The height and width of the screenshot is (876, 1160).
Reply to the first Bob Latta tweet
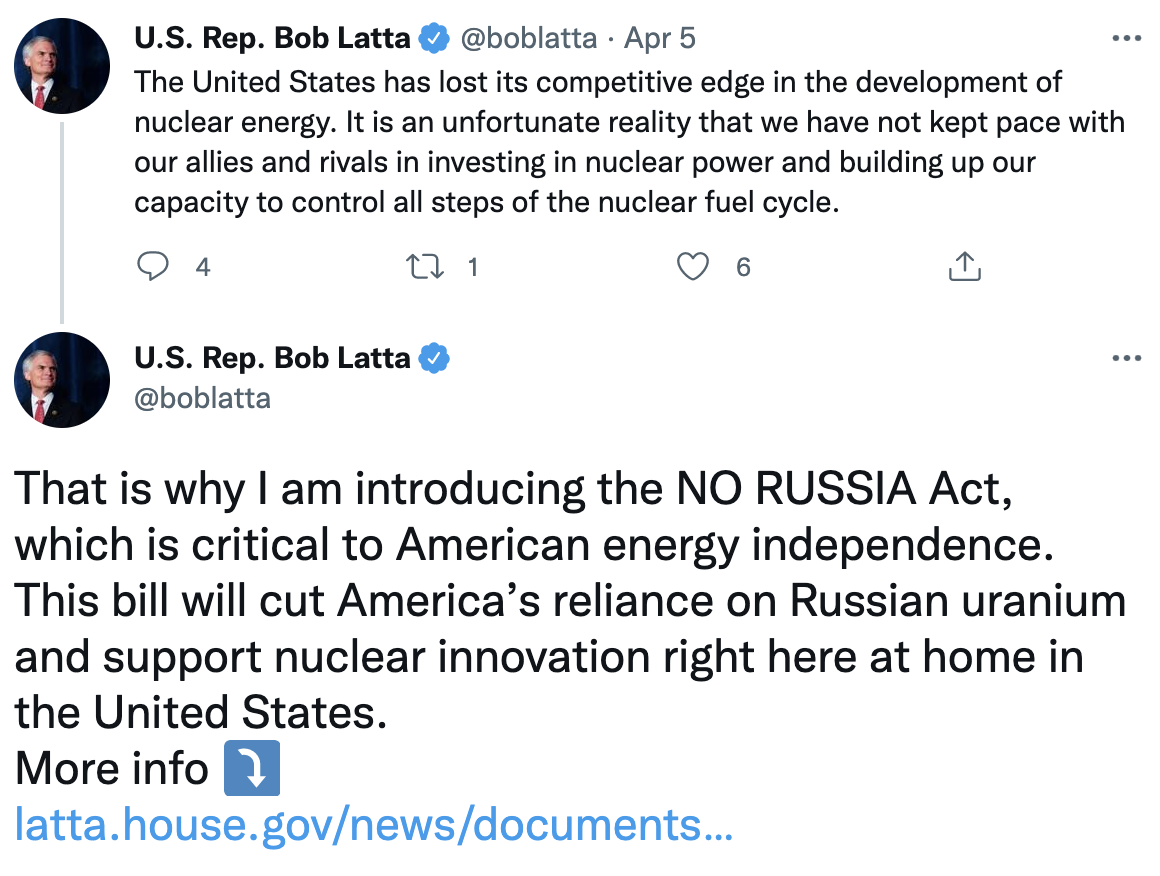(151, 267)
